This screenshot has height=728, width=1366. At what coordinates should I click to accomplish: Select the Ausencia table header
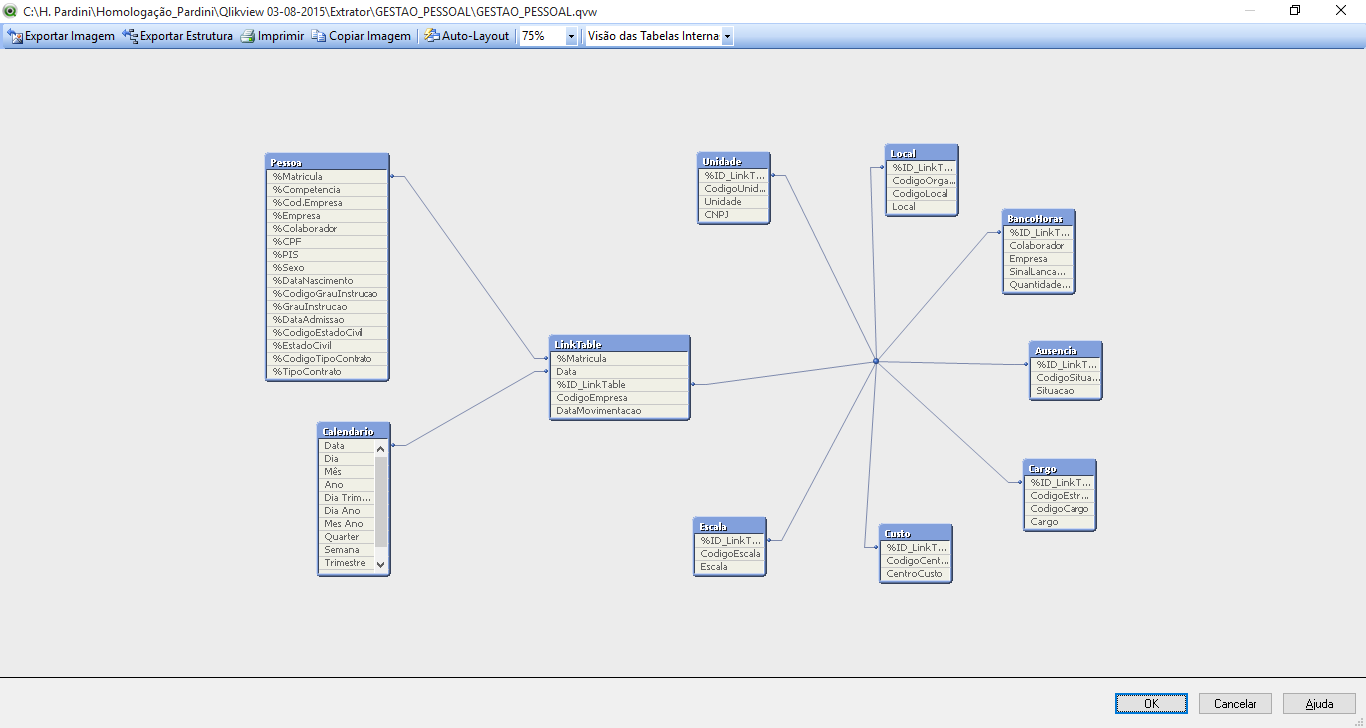tap(1065, 350)
